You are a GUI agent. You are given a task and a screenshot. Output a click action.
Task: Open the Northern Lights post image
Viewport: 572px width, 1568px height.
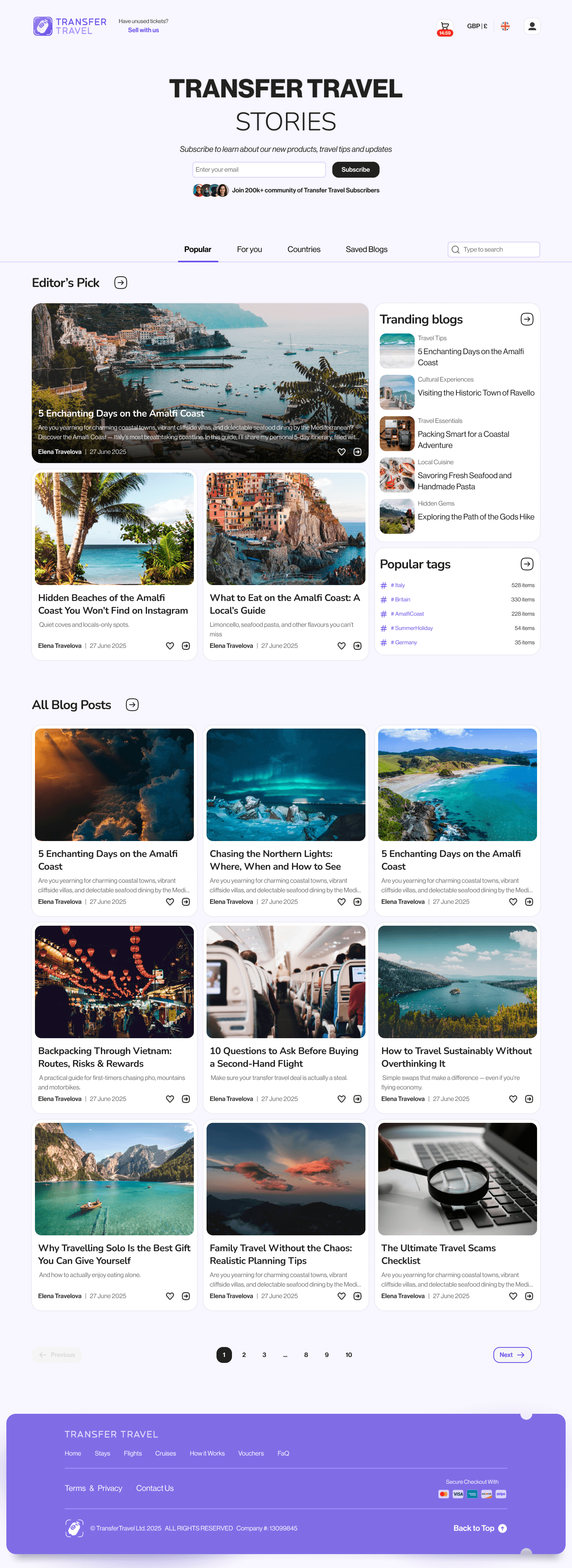click(286, 785)
